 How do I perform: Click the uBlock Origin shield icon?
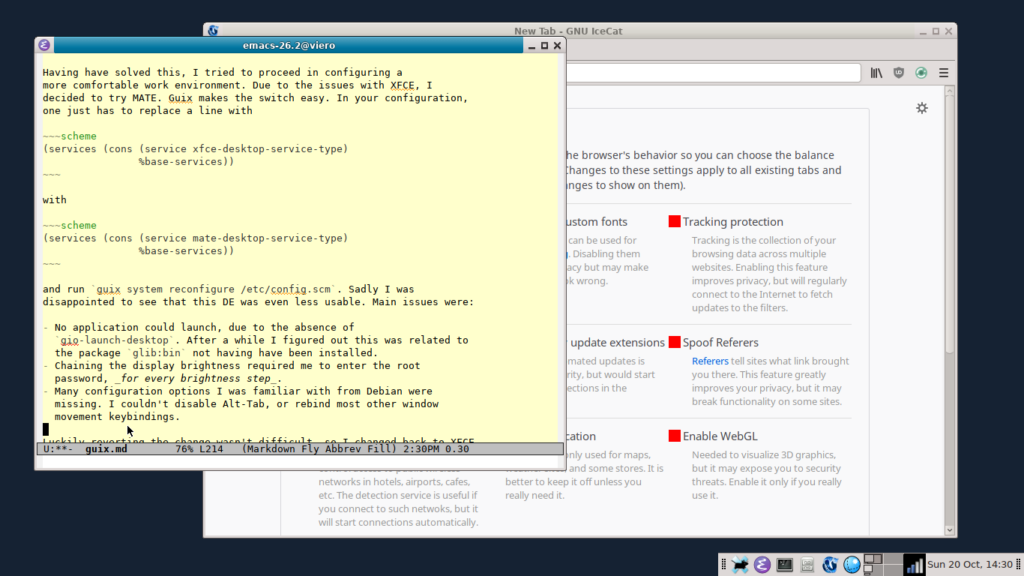coord(899,73)
